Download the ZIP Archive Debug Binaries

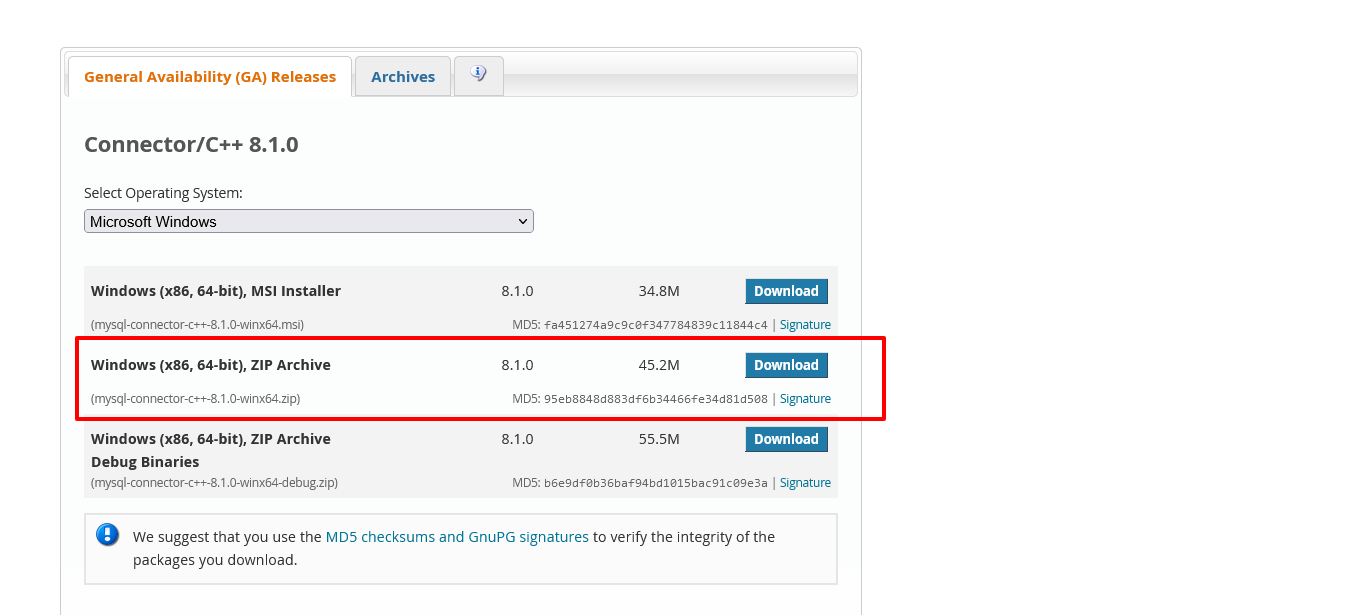point(786,439)
